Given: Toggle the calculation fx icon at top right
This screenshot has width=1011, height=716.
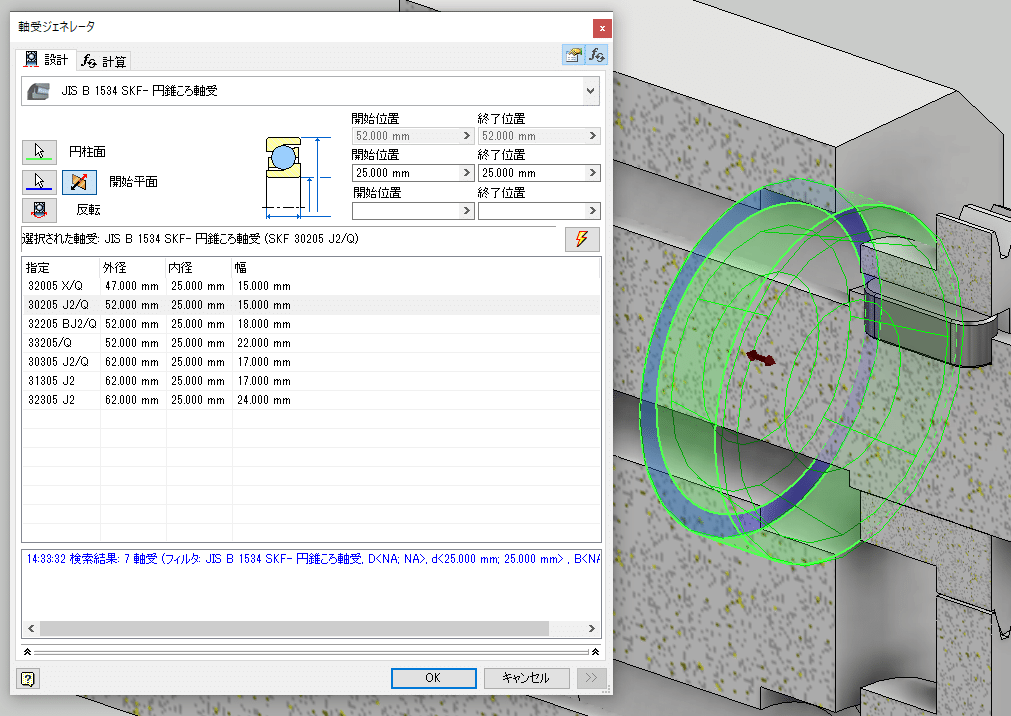Looking at the screenshot, I should [596, 55].
